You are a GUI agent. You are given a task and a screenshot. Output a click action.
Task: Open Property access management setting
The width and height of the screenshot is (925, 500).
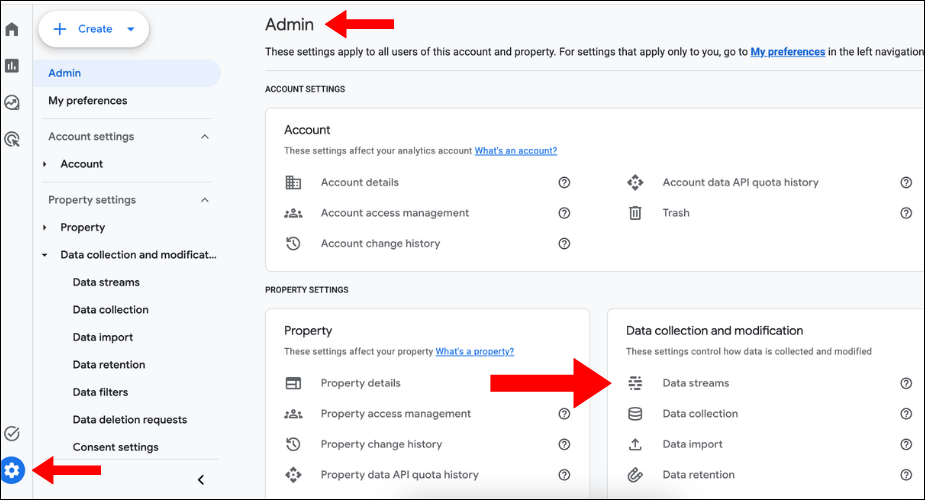[396, 414]
